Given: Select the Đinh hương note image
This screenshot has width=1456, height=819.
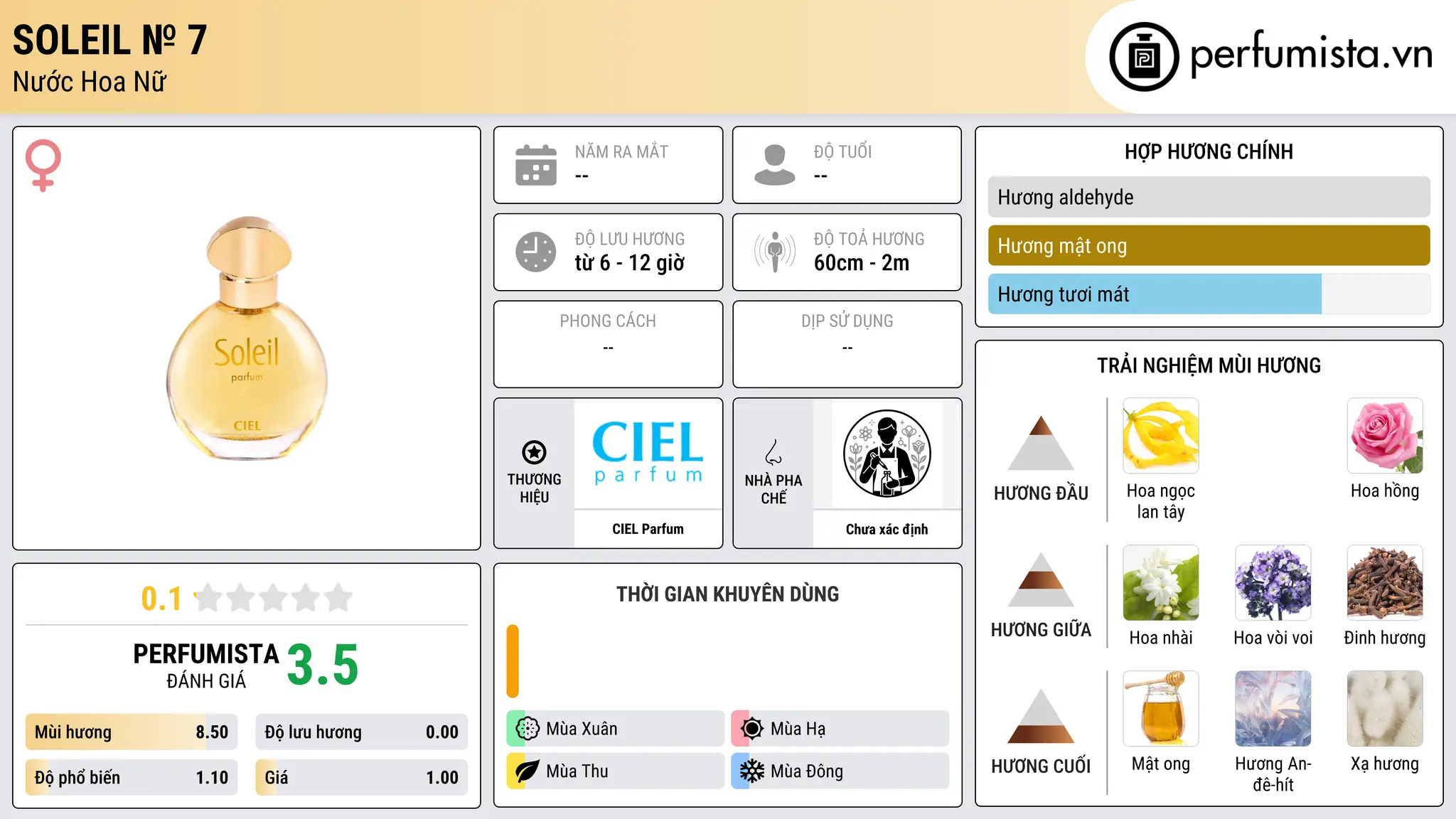Looking at the screenshot, I should click(1385, 583).
